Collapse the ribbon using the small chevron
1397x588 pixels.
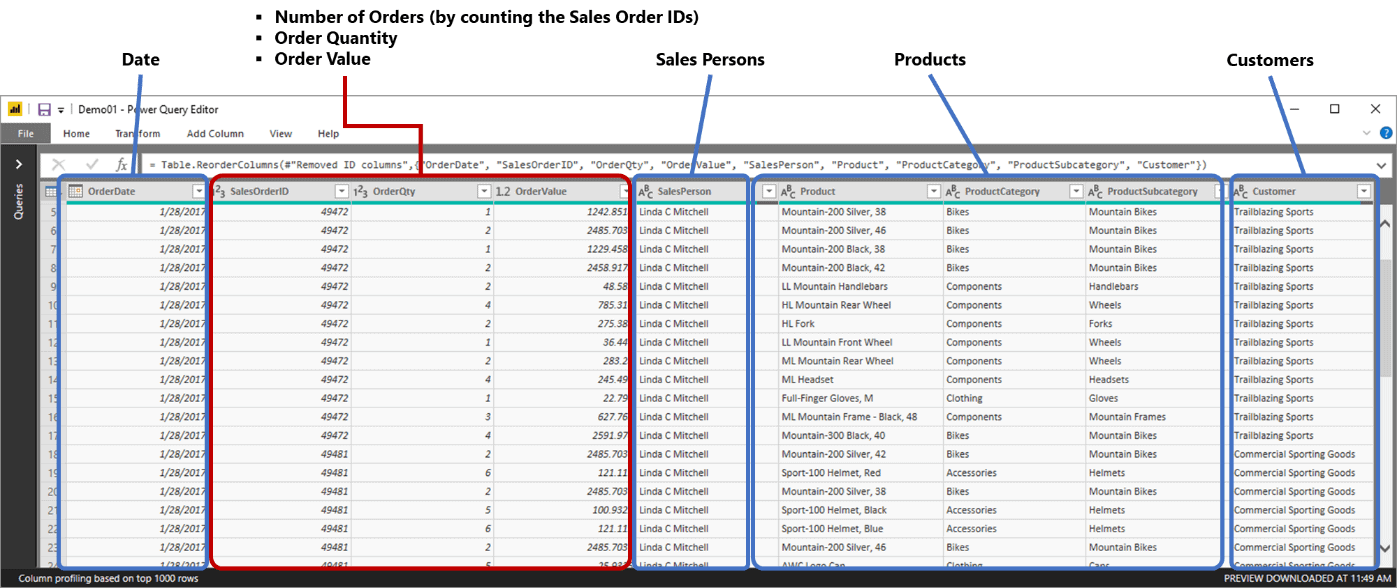pos(1367,133)
